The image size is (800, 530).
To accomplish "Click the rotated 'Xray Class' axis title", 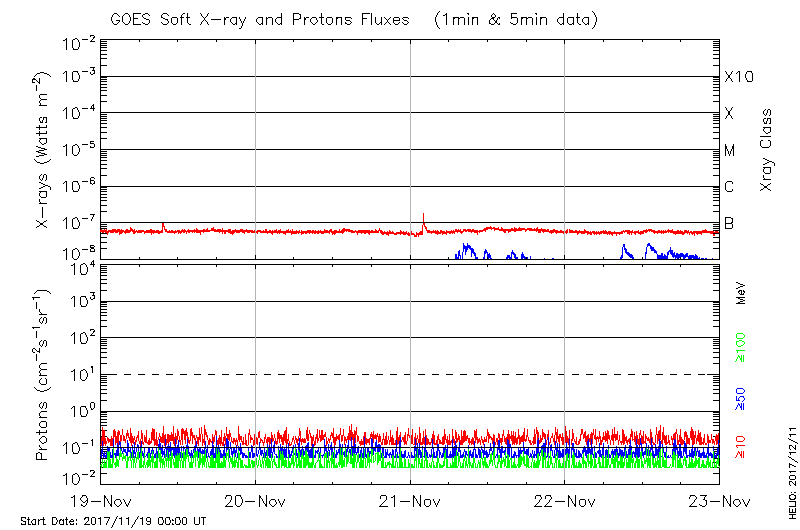I will [767, 150].
